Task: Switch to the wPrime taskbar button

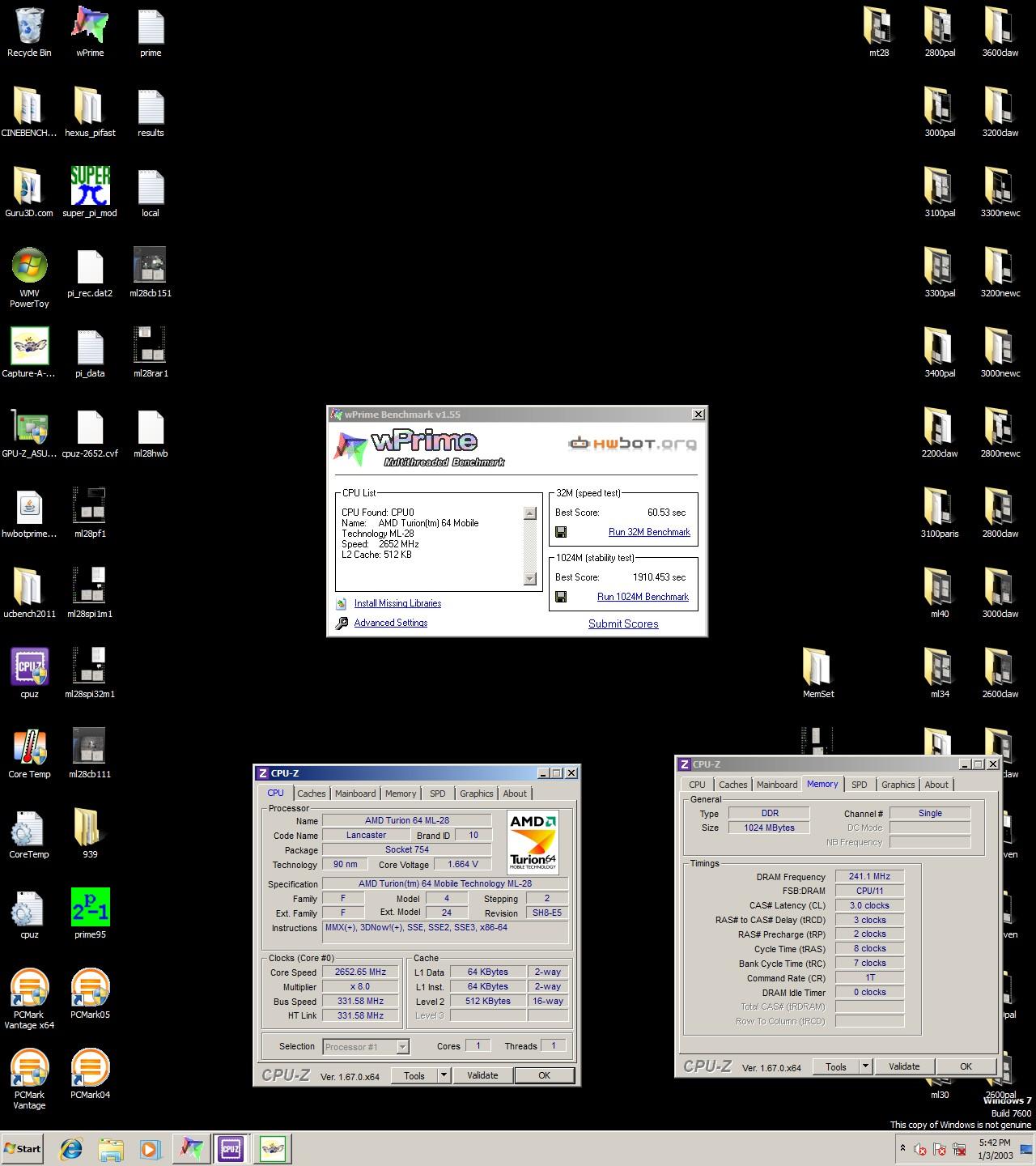Action: click(x=191, y=1148)
